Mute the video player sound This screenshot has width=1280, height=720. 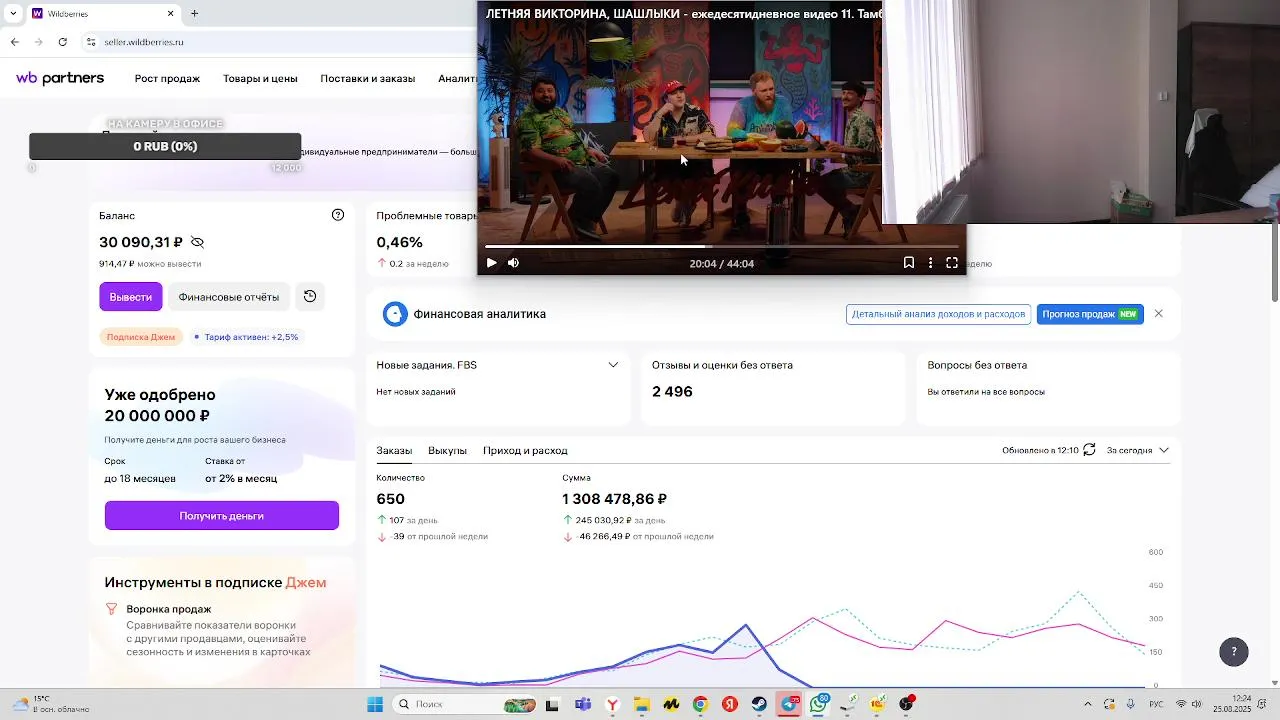click(x=513, y=263)
